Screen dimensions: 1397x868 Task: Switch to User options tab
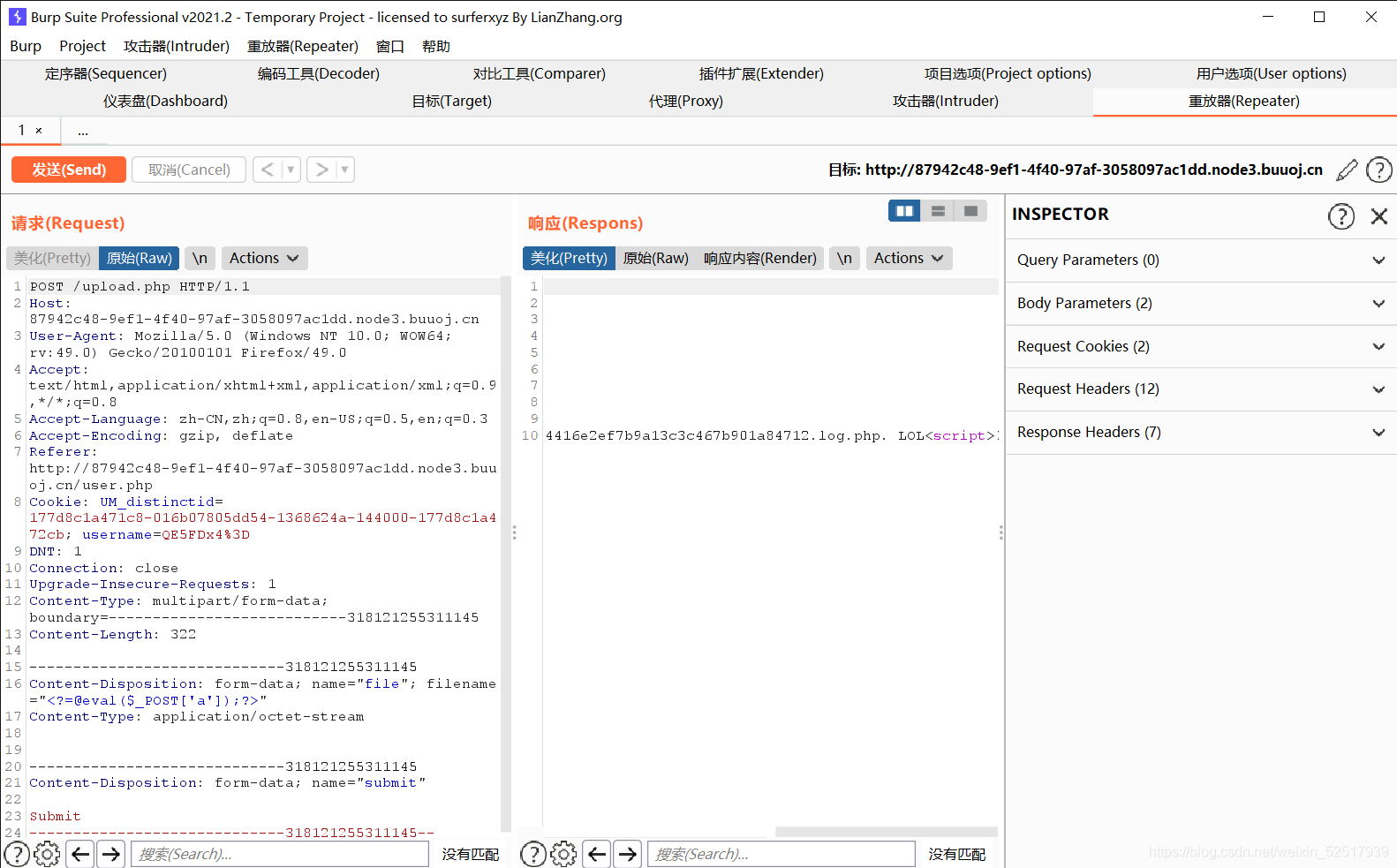point(1272,74)
